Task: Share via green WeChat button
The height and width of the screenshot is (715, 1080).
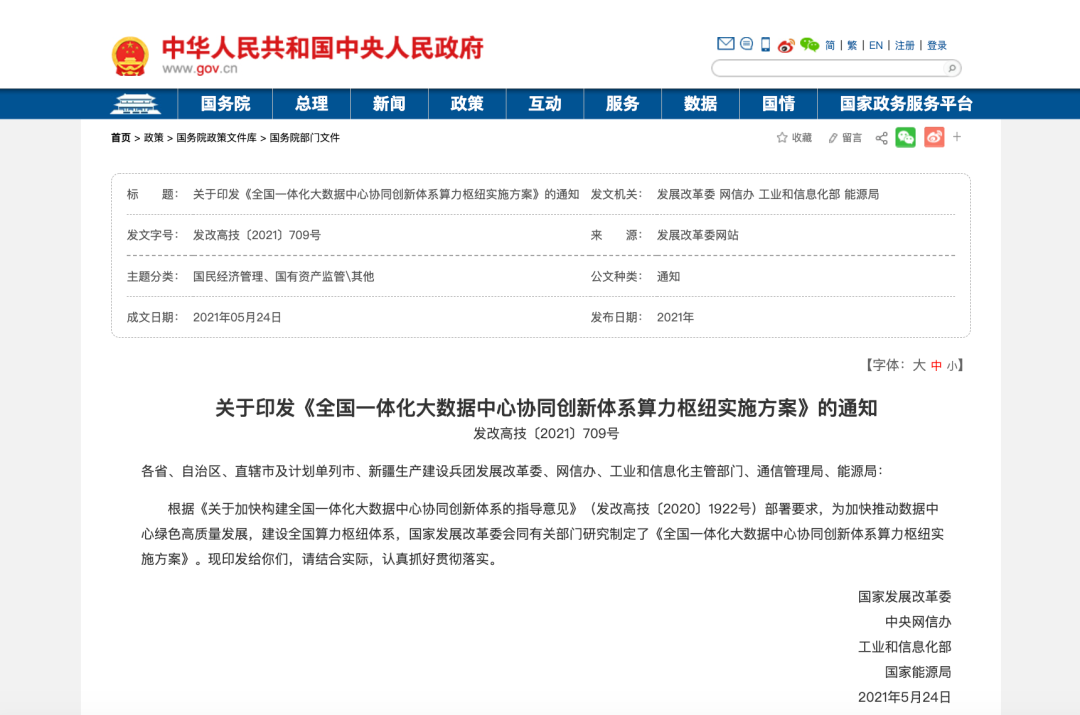Action: [905, 137]
